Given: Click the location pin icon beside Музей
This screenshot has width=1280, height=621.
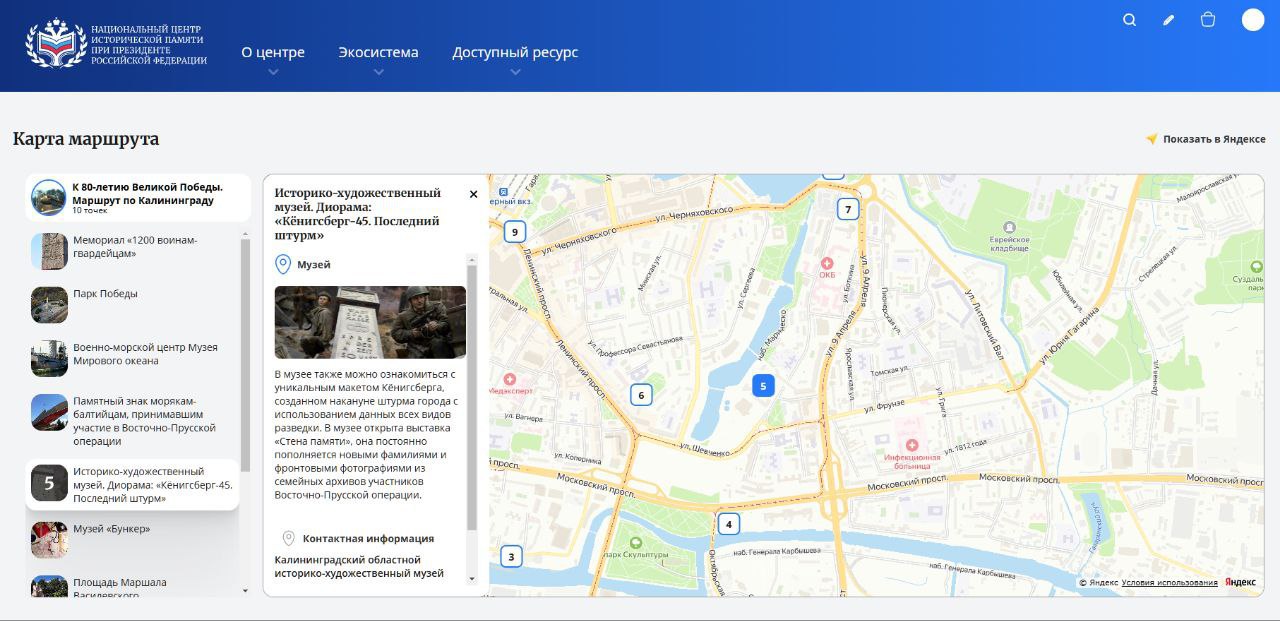Looking at the screenshot, I should click(283, 264).
